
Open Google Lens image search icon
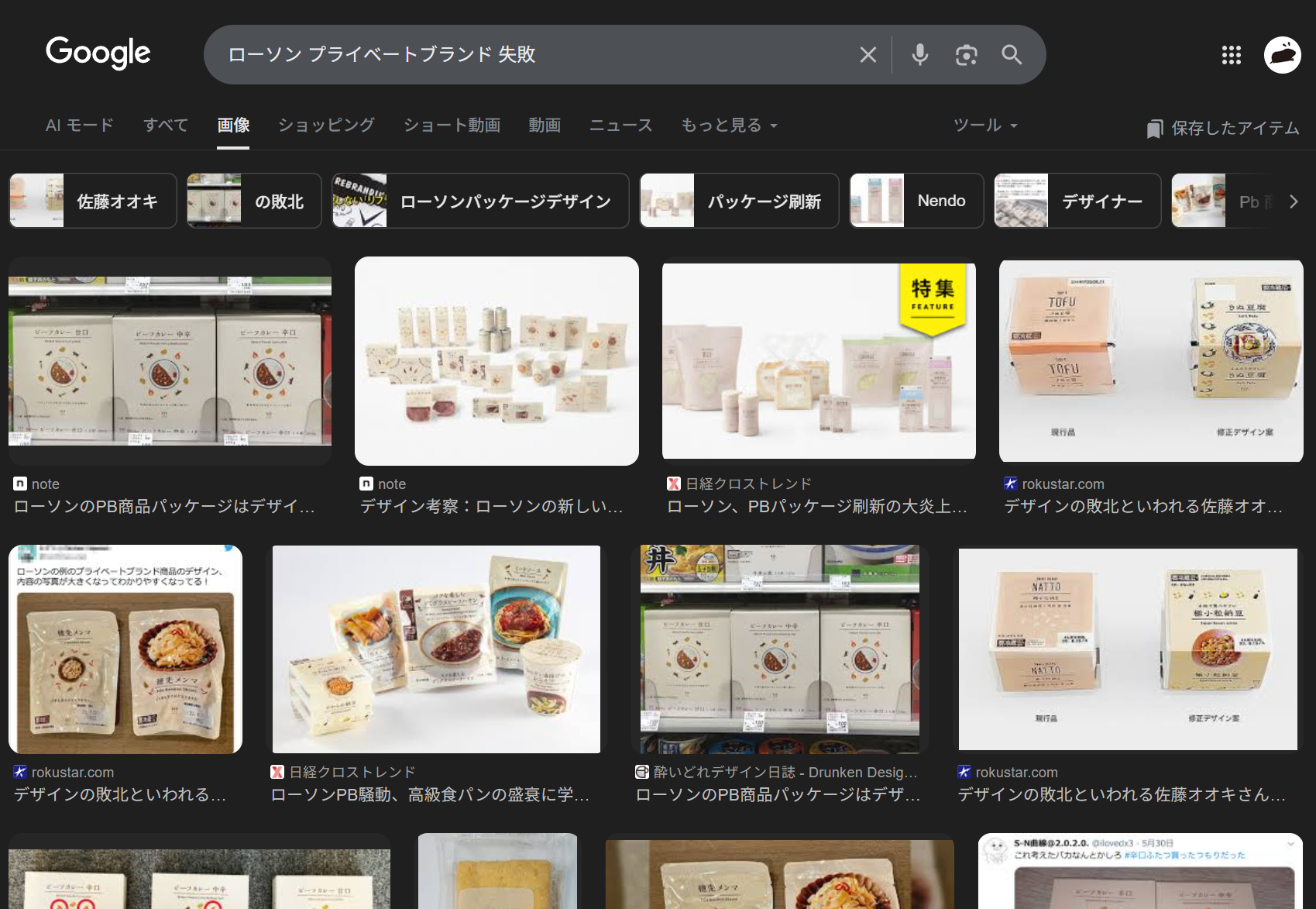coord(966,54)
